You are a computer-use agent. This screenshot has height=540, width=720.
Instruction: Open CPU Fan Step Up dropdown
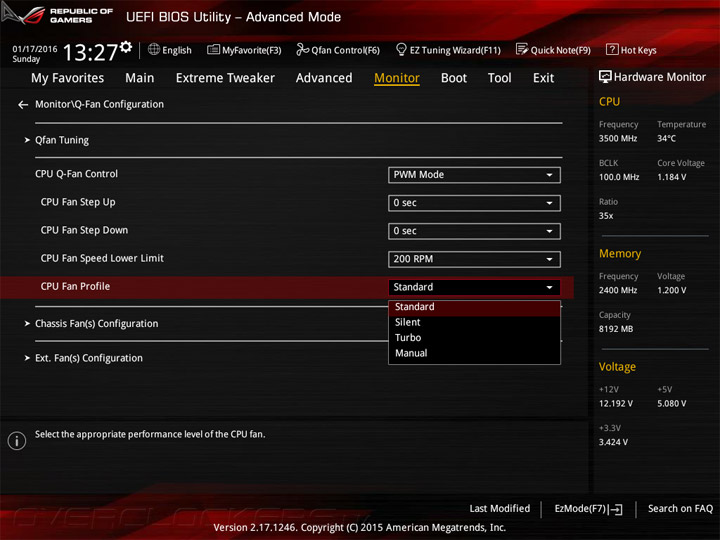[474, 203]
